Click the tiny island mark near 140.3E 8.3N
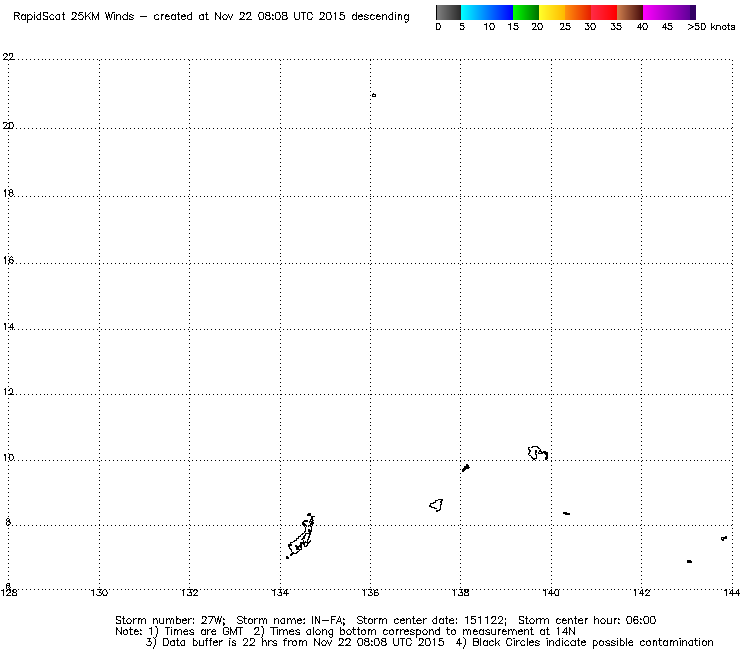 point(567,513)
